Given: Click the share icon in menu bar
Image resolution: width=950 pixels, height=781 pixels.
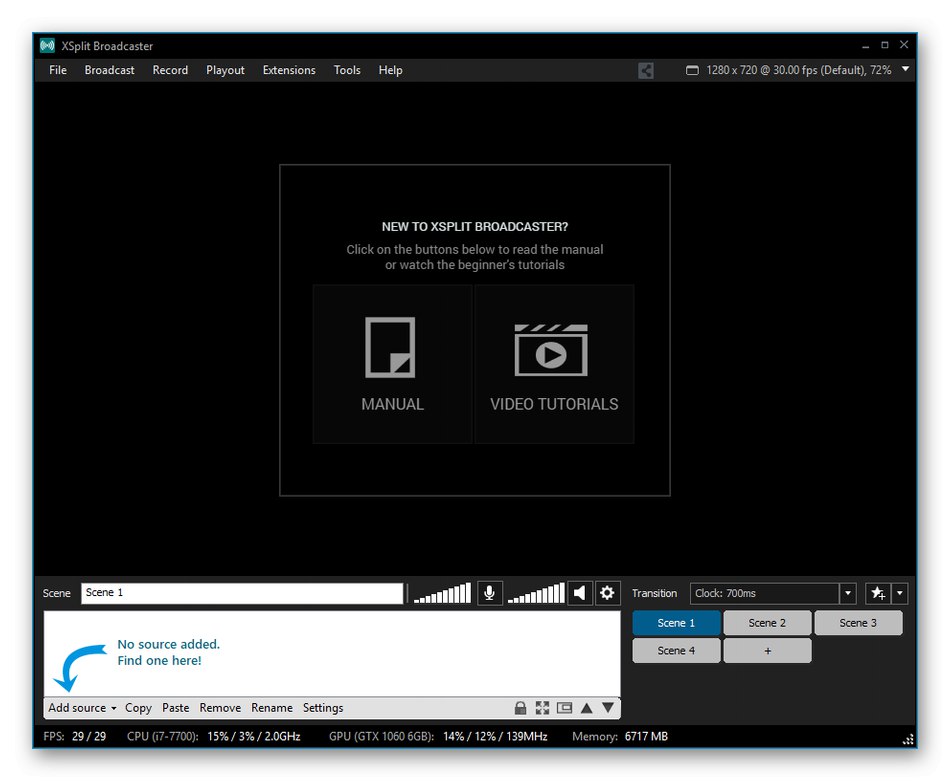Looking at the screenshot, I should pyautogui.click(x=646, y=70).
